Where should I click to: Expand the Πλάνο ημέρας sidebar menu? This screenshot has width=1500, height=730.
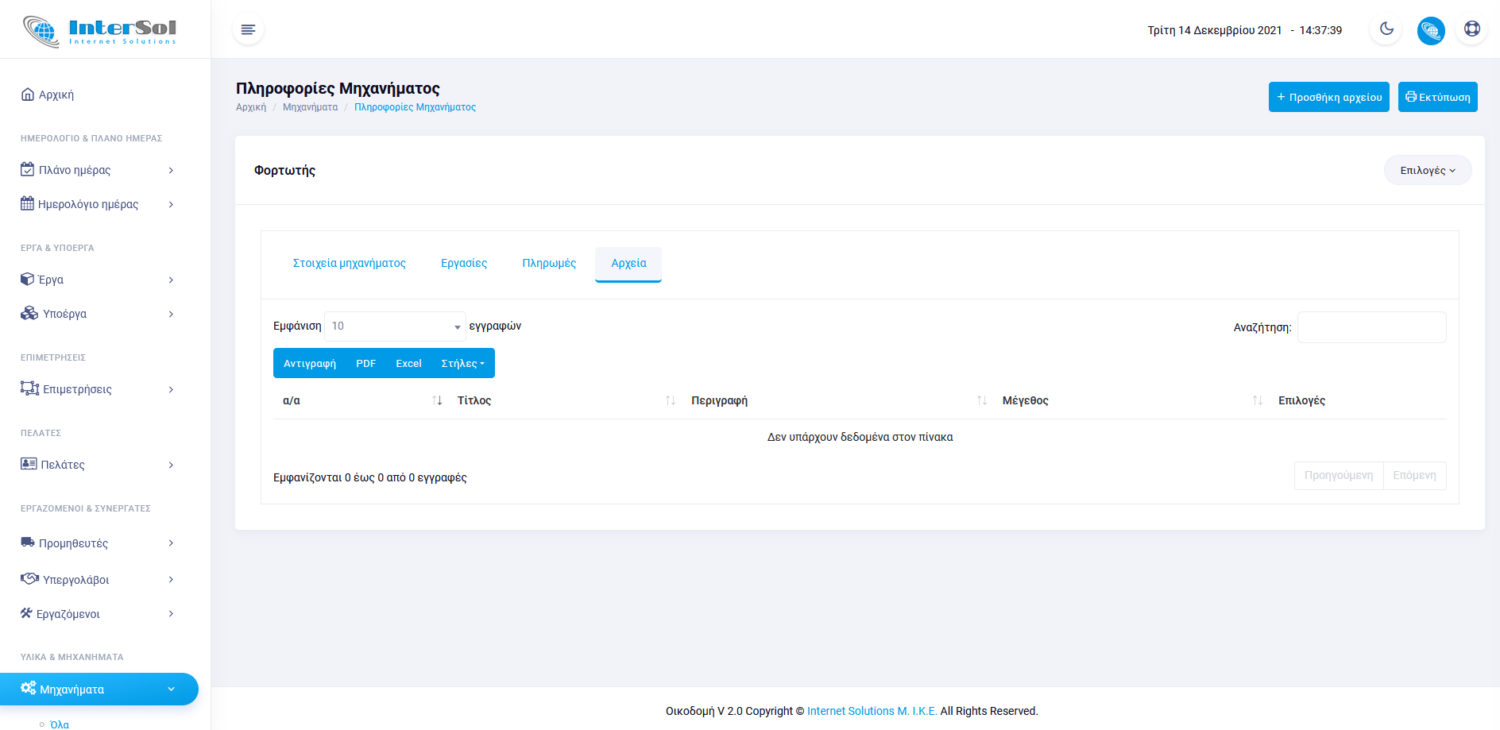(97, 170)
